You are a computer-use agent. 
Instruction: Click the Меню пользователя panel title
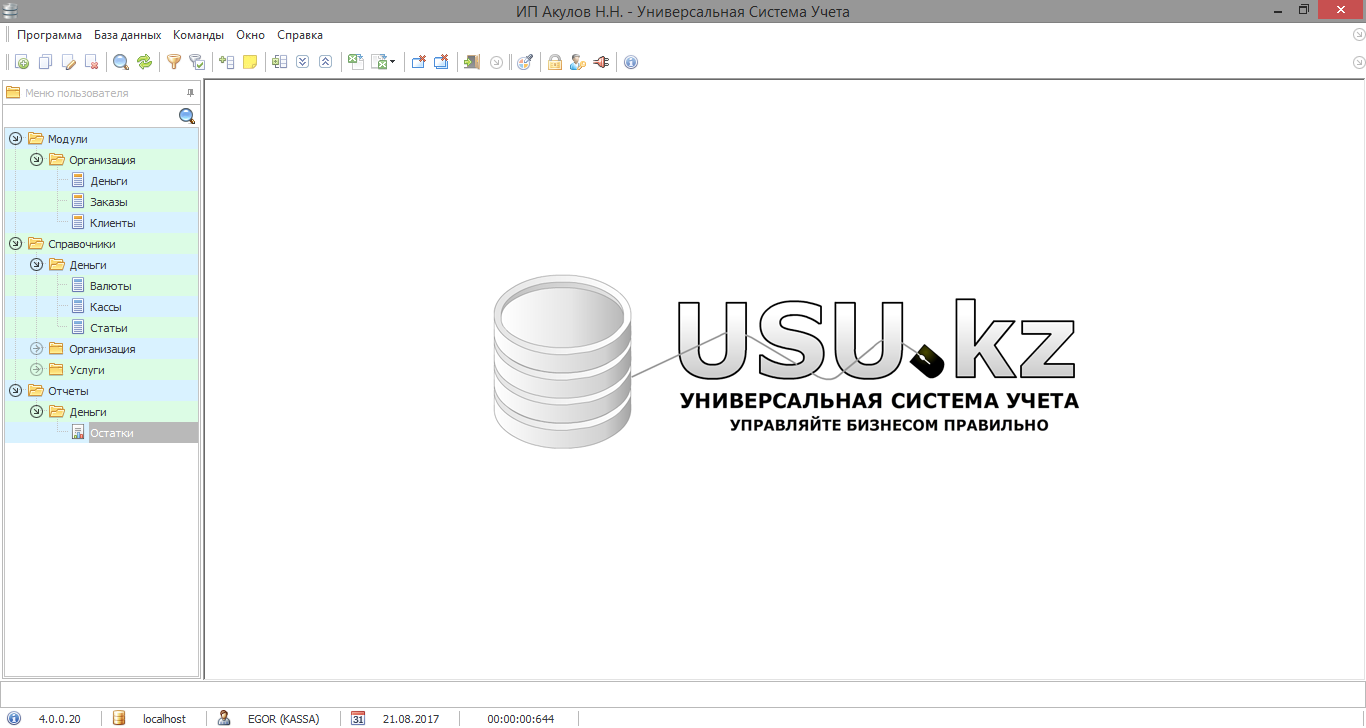(x=77, y=93)
